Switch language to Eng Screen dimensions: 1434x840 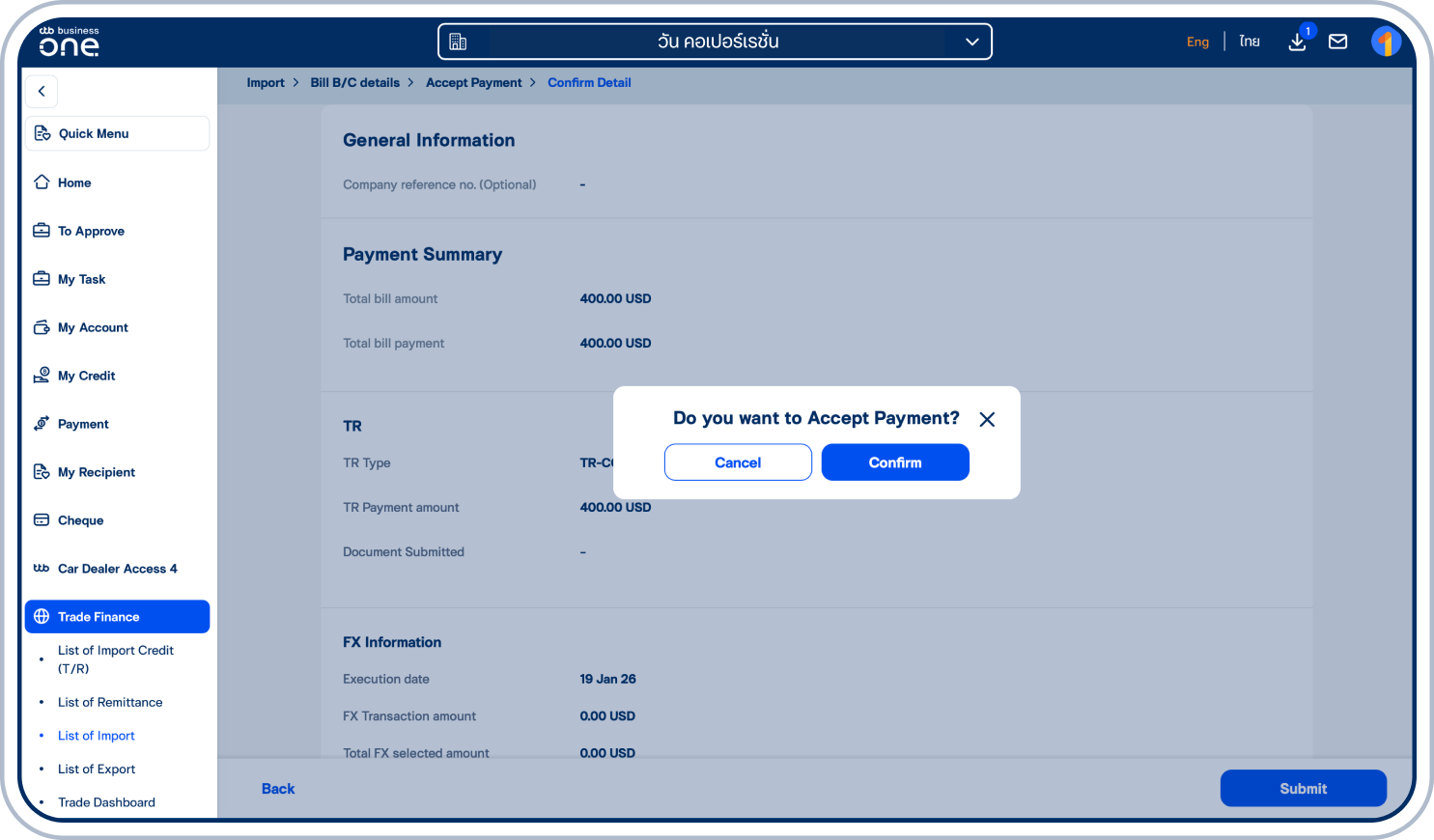tap(1197, 42)
